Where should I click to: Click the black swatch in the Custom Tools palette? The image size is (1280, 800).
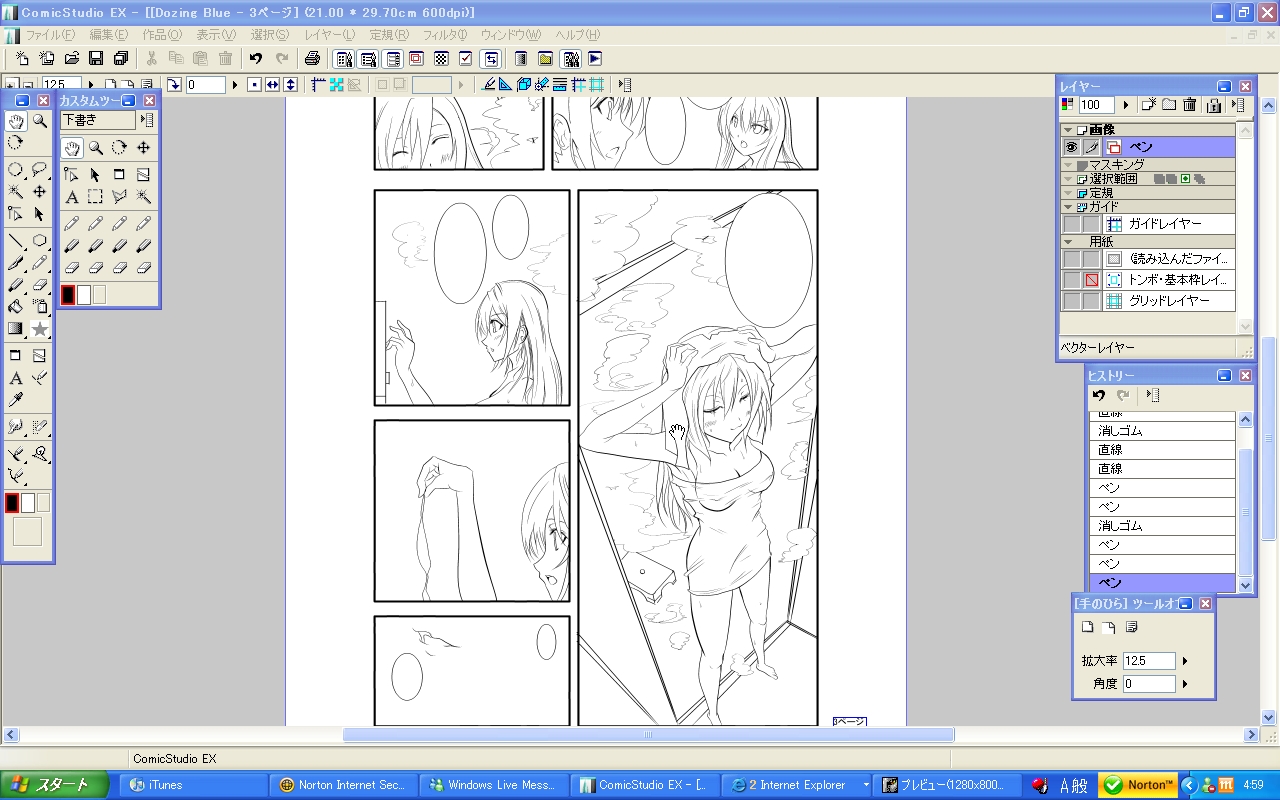click(68, 295)
